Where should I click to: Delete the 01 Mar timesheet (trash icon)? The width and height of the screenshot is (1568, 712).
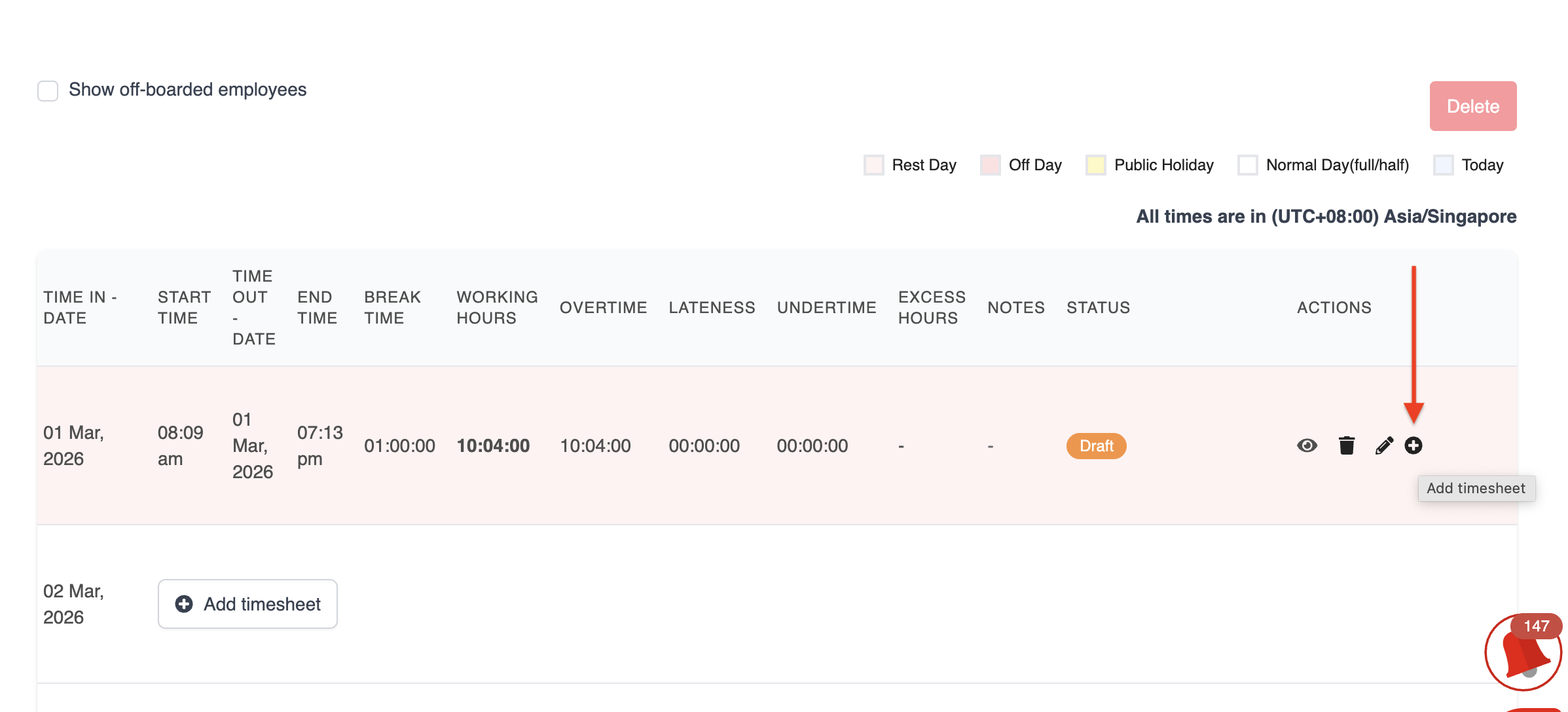click(x=1346, y=446)
